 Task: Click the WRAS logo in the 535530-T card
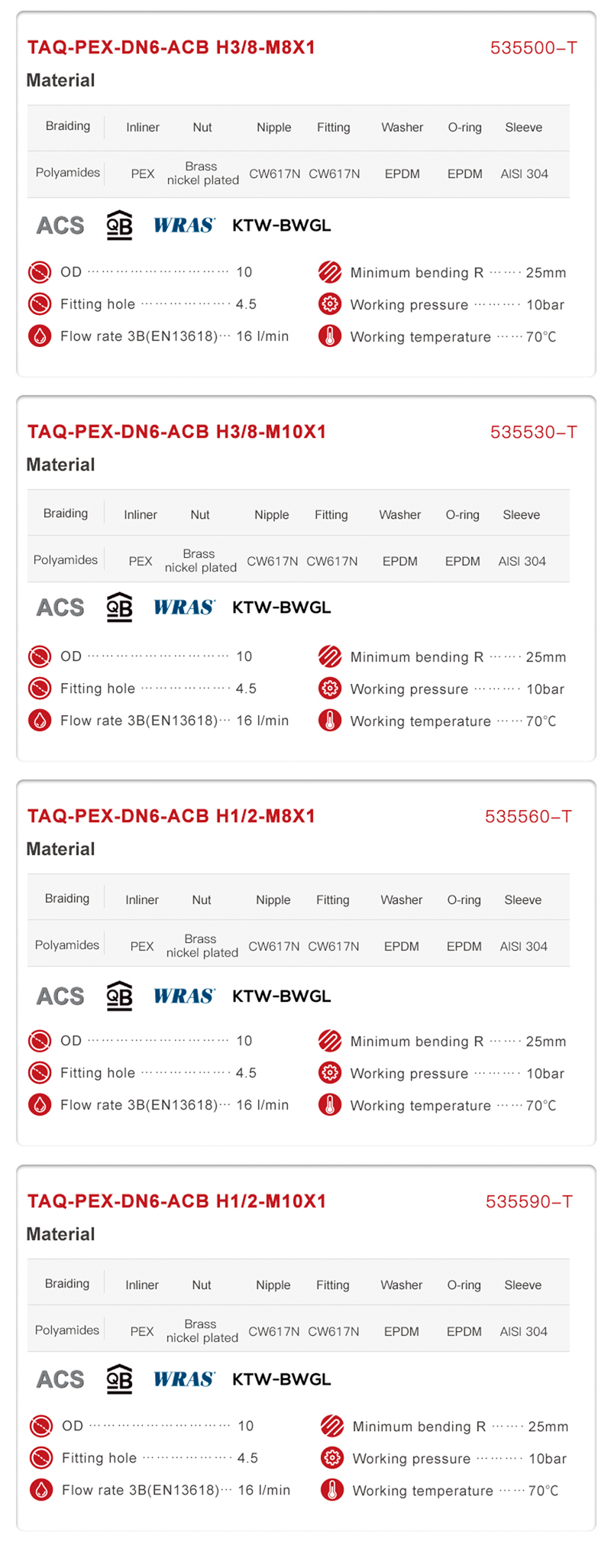click(x=184, y=607)
